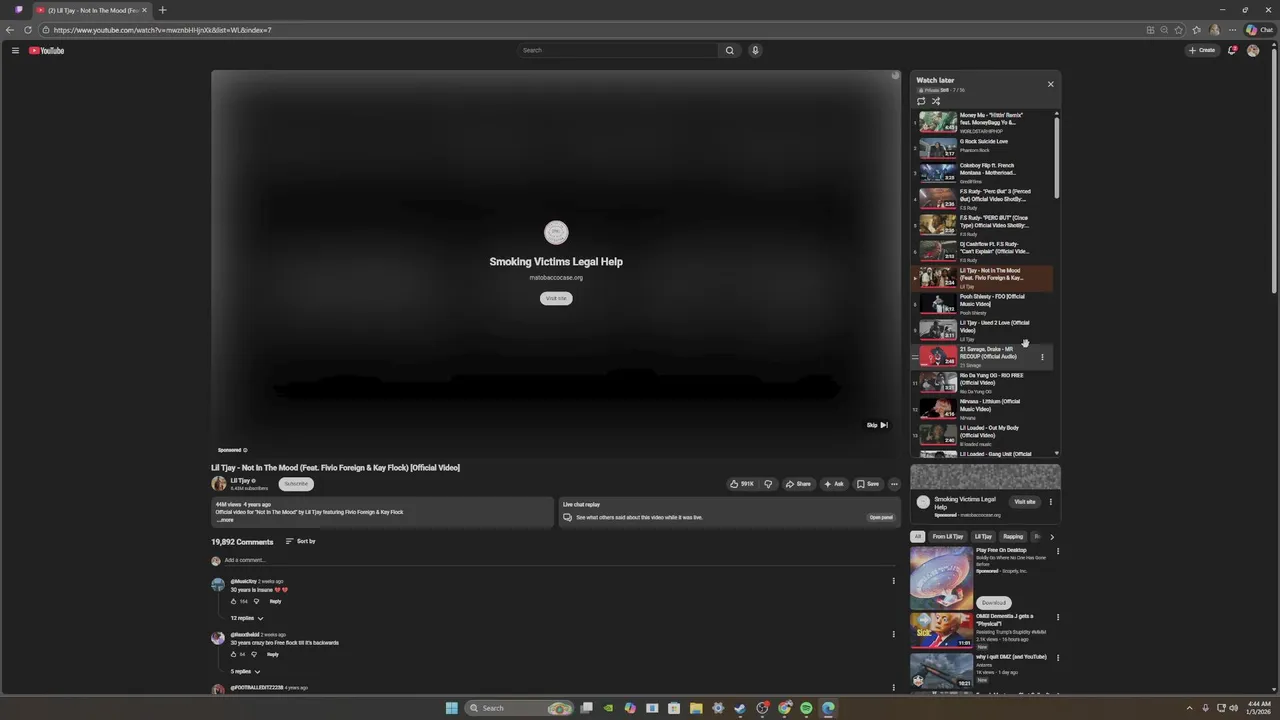Click the Lil Tjay channel avatar
The height and width of the screenshot is (720, 1280).
219,484
